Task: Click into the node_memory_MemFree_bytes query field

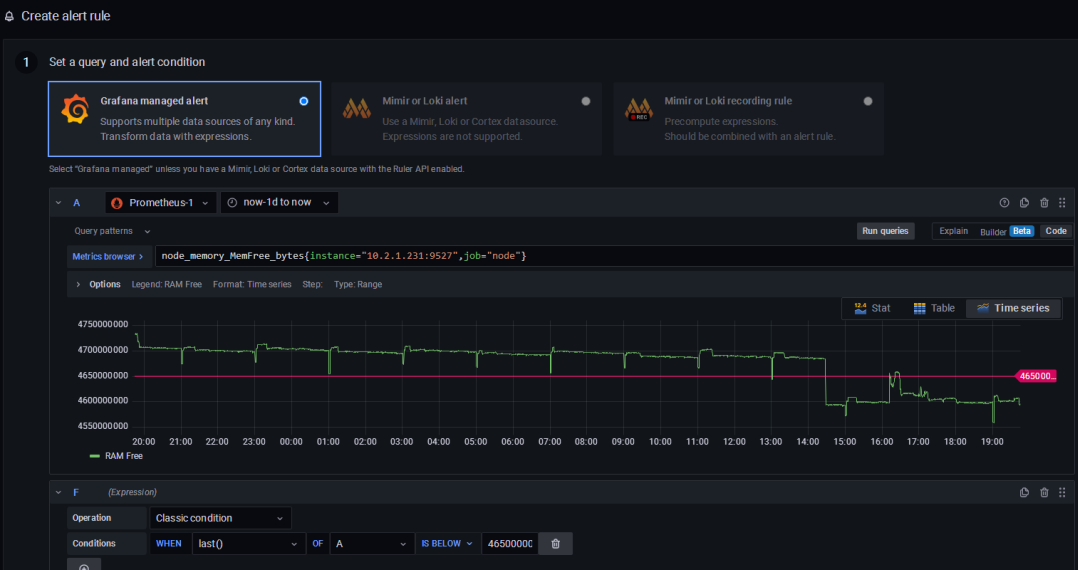Action: coord(614,256)
